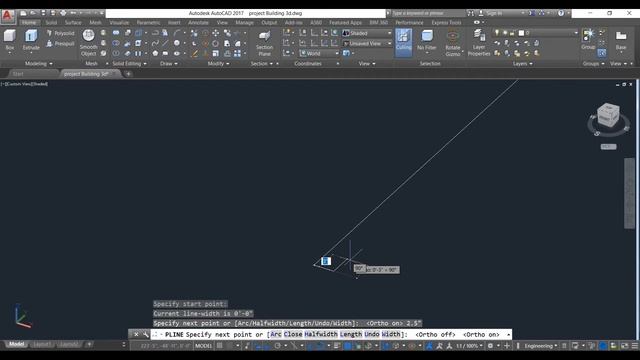Expand the Groups panel
This screenshot has height=360, width=640.
pos(593,64)
